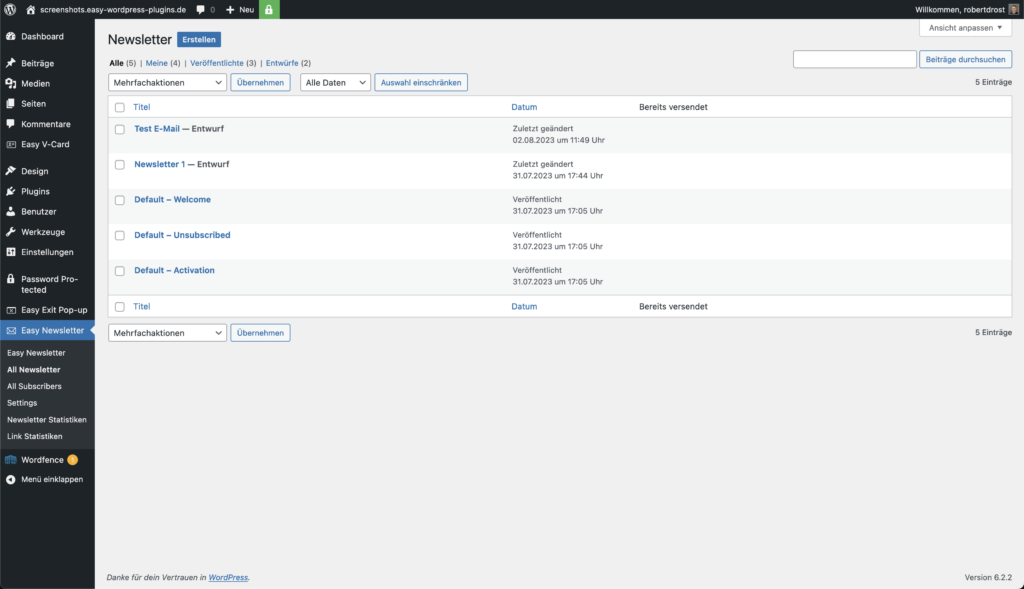Click the Dashboard gauge icon
1024x589 pixels.
pyautogui.click(x=10, y=37)
